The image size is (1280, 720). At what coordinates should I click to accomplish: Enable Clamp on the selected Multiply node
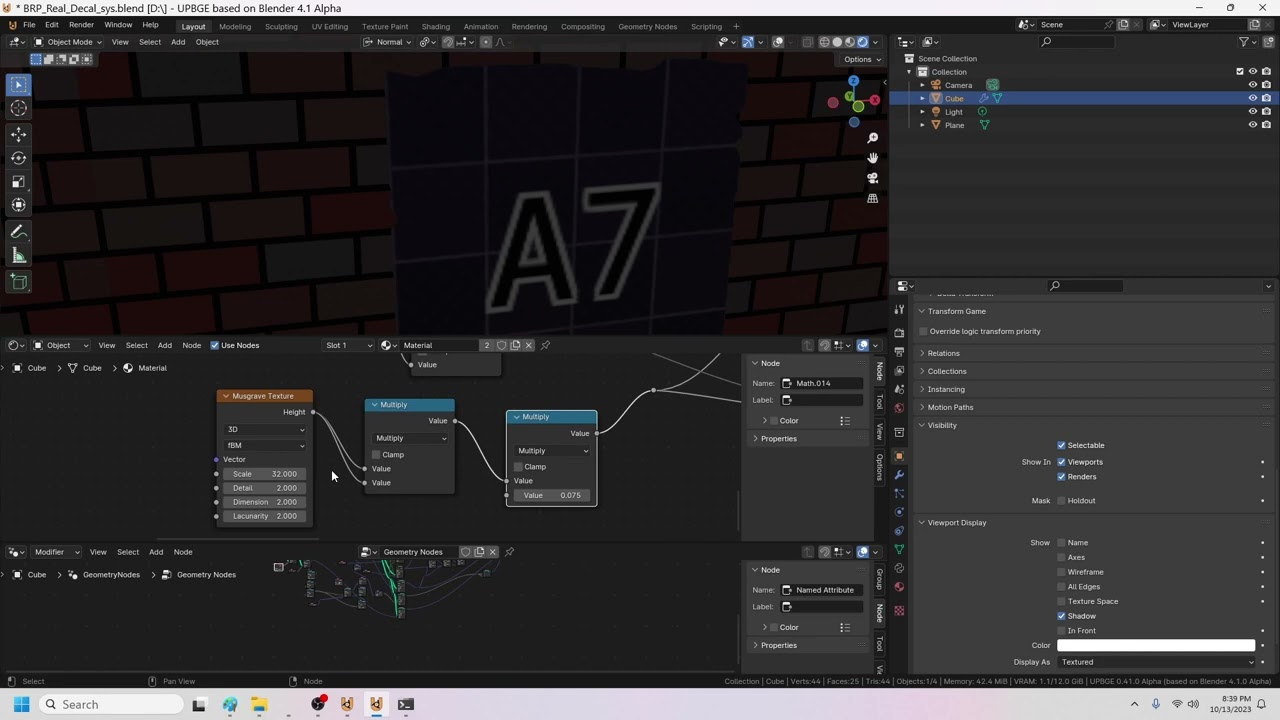[x=519, y=467]
